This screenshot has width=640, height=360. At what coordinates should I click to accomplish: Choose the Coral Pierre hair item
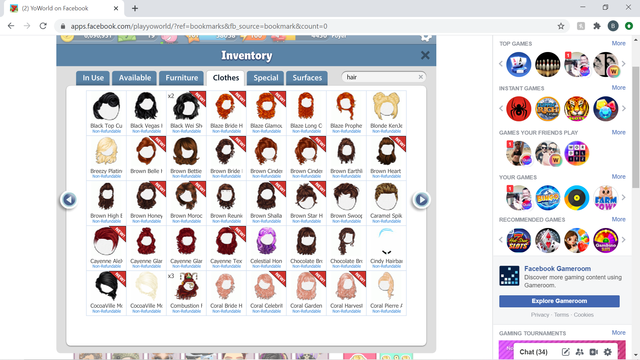(387, 292)
